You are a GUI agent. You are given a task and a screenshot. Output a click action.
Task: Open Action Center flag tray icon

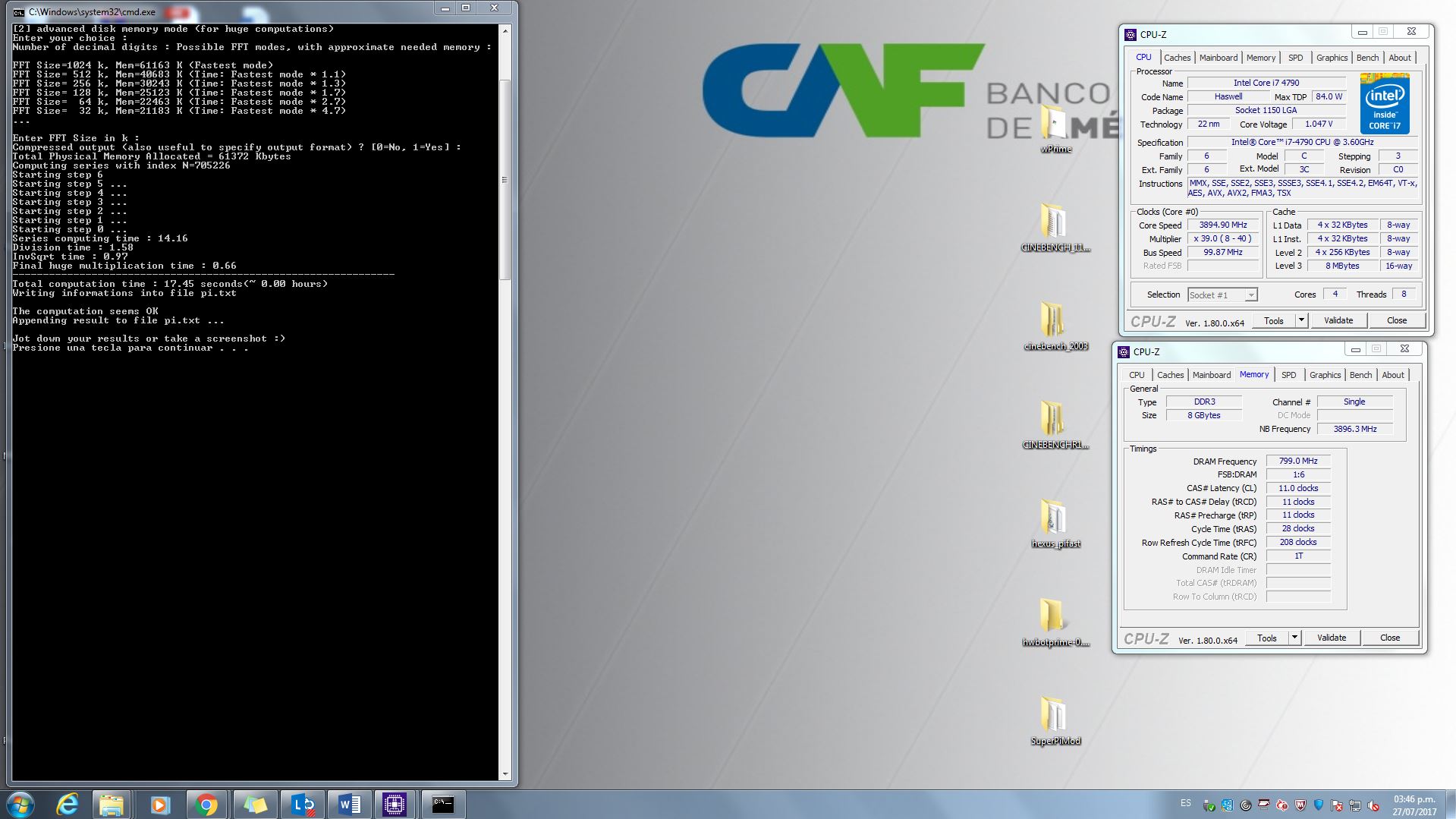[1337, 805]
